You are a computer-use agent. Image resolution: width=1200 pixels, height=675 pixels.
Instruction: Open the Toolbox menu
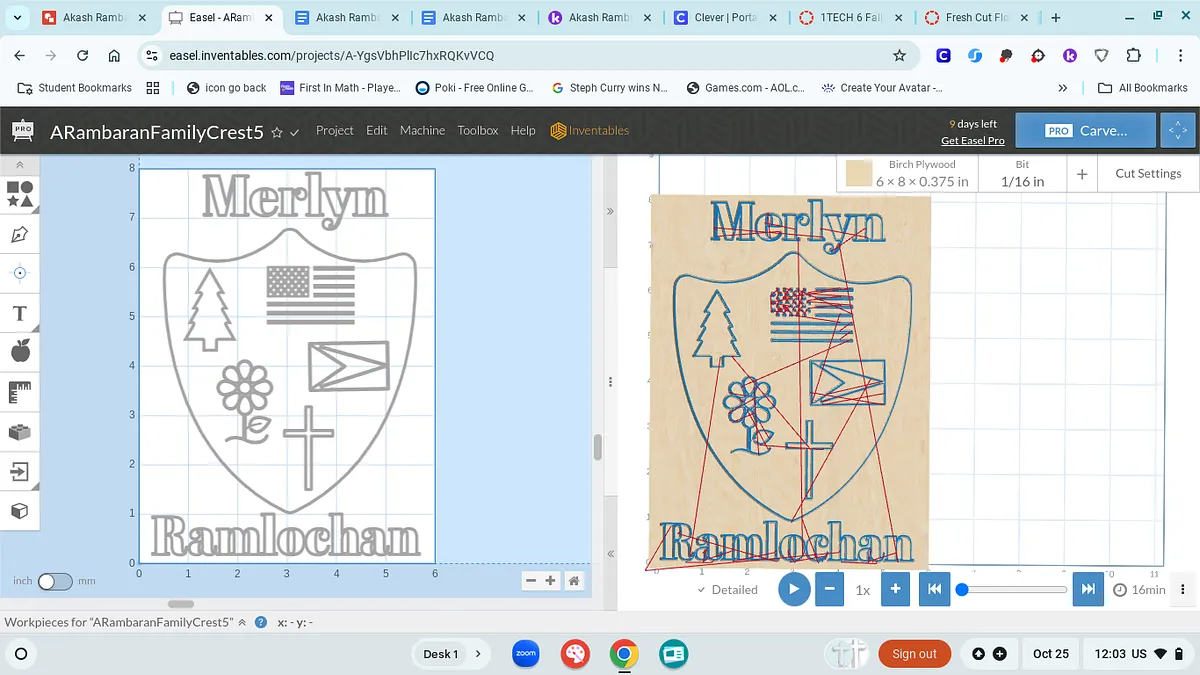478,130
